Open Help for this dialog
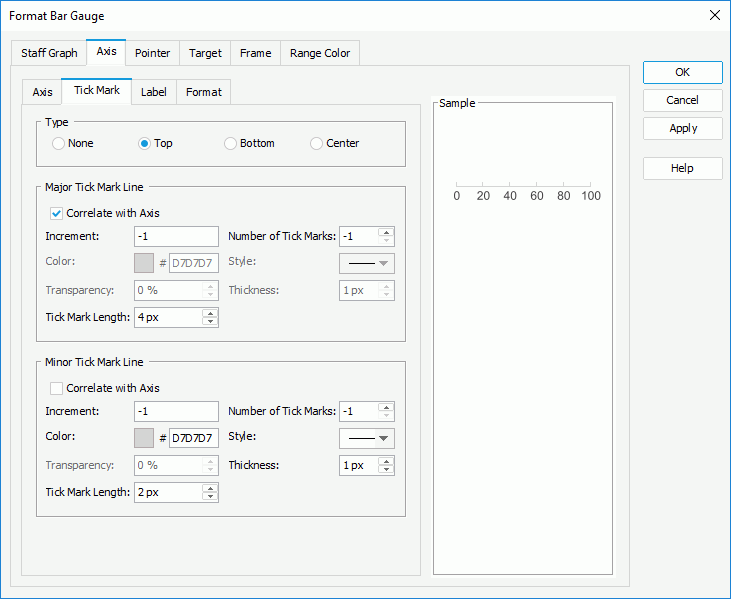731x599 pixels. click(683, 168)
